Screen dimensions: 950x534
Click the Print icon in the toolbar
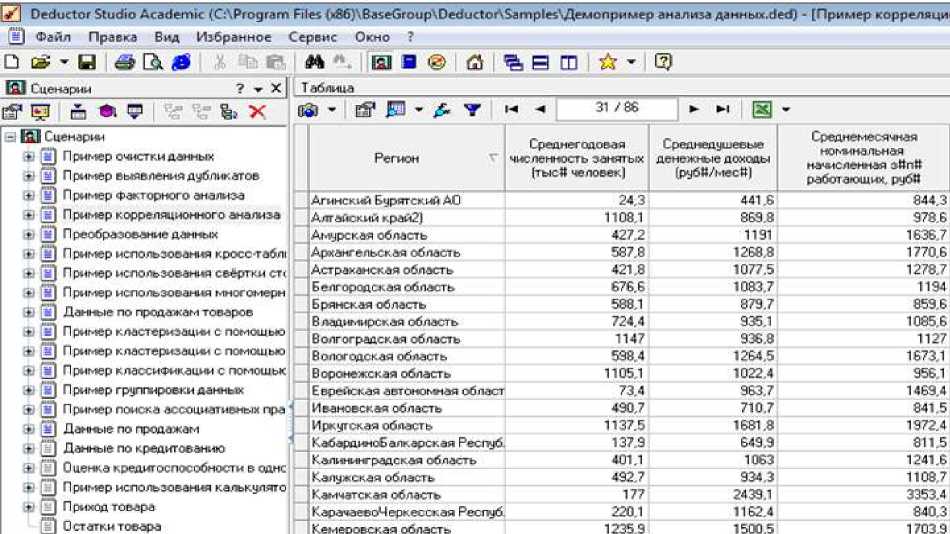[124, 62]
